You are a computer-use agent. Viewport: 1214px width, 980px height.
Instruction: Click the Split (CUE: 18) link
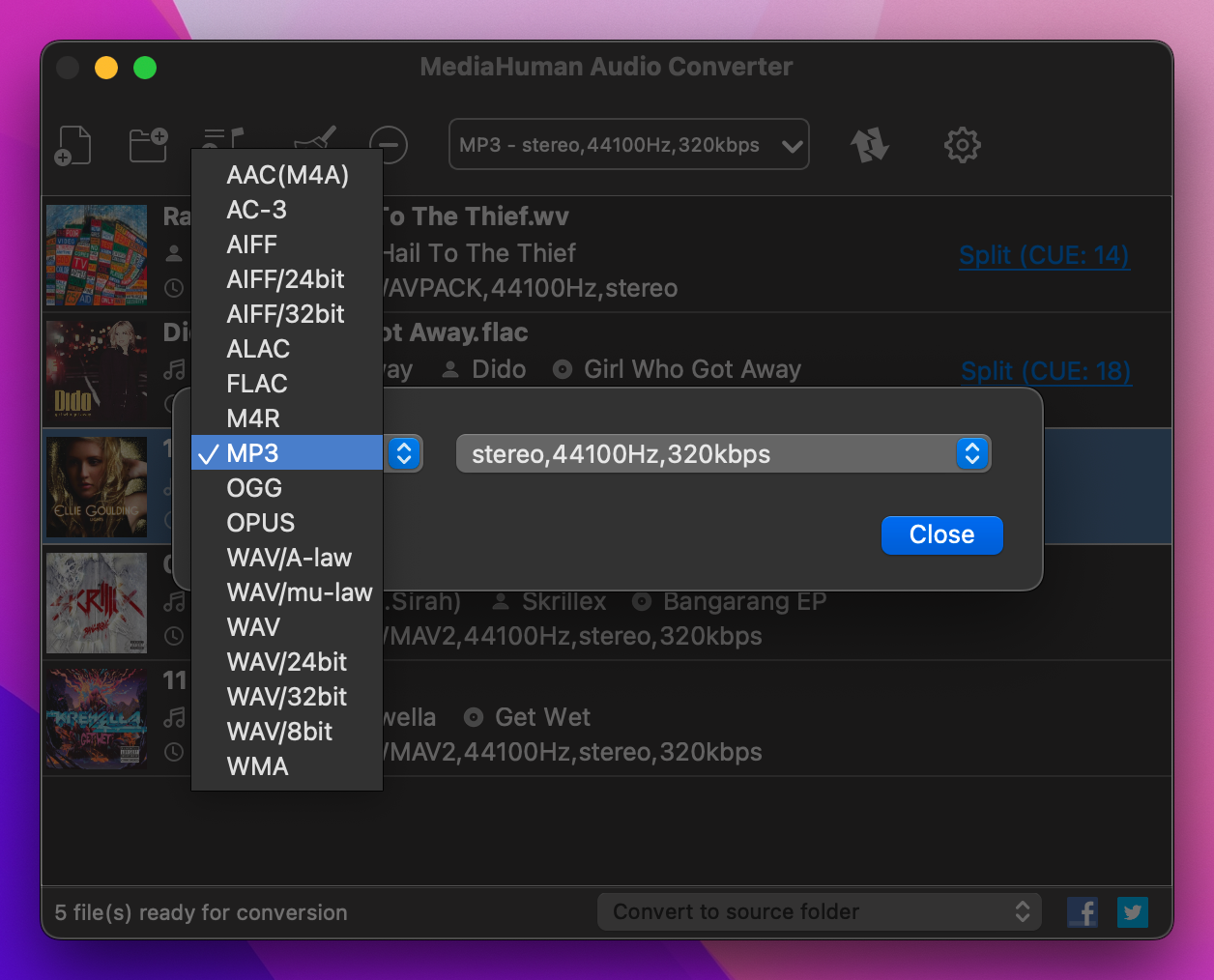tap(1046, 371)
